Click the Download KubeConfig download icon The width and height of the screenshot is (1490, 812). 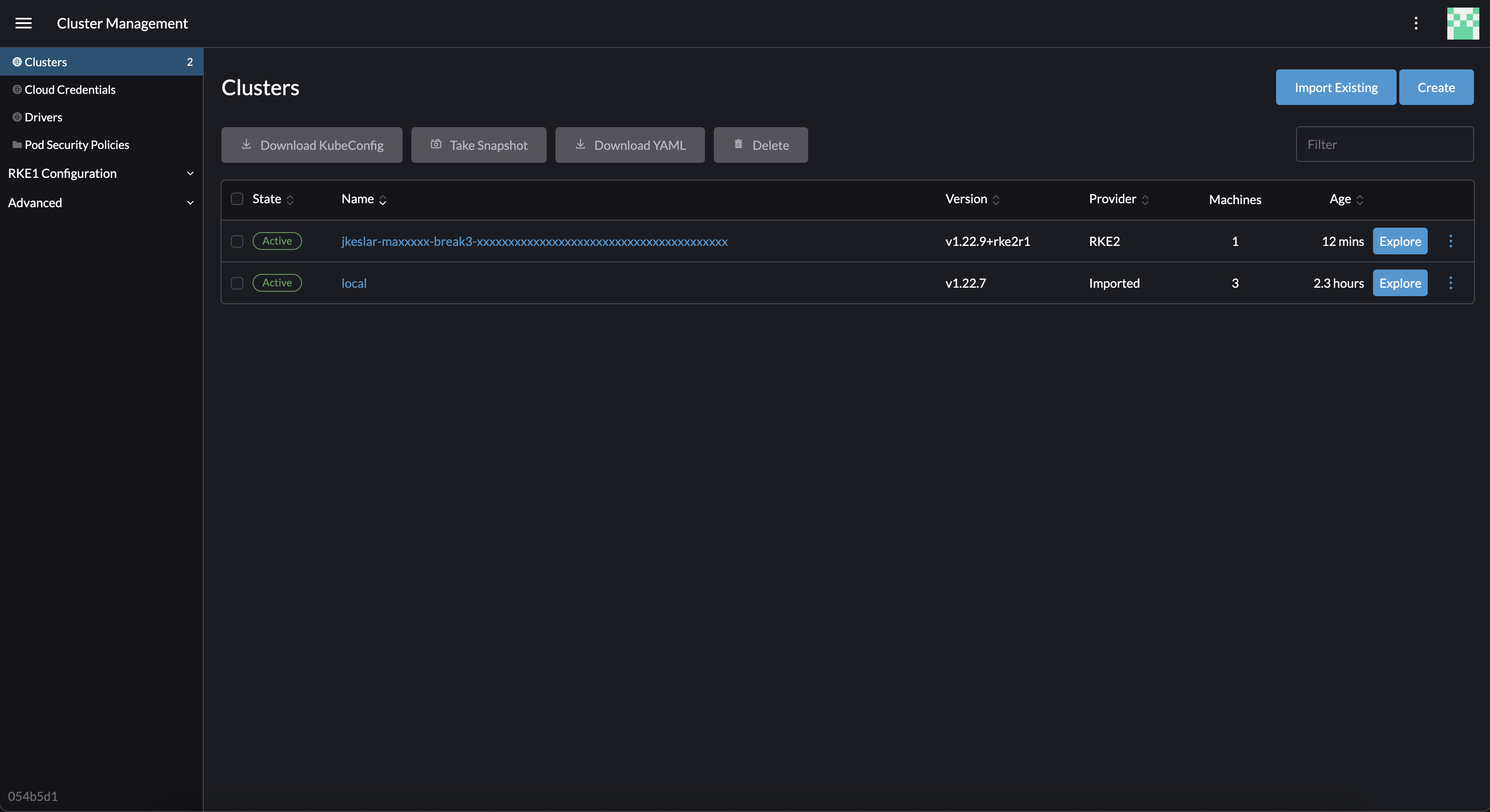247,145
